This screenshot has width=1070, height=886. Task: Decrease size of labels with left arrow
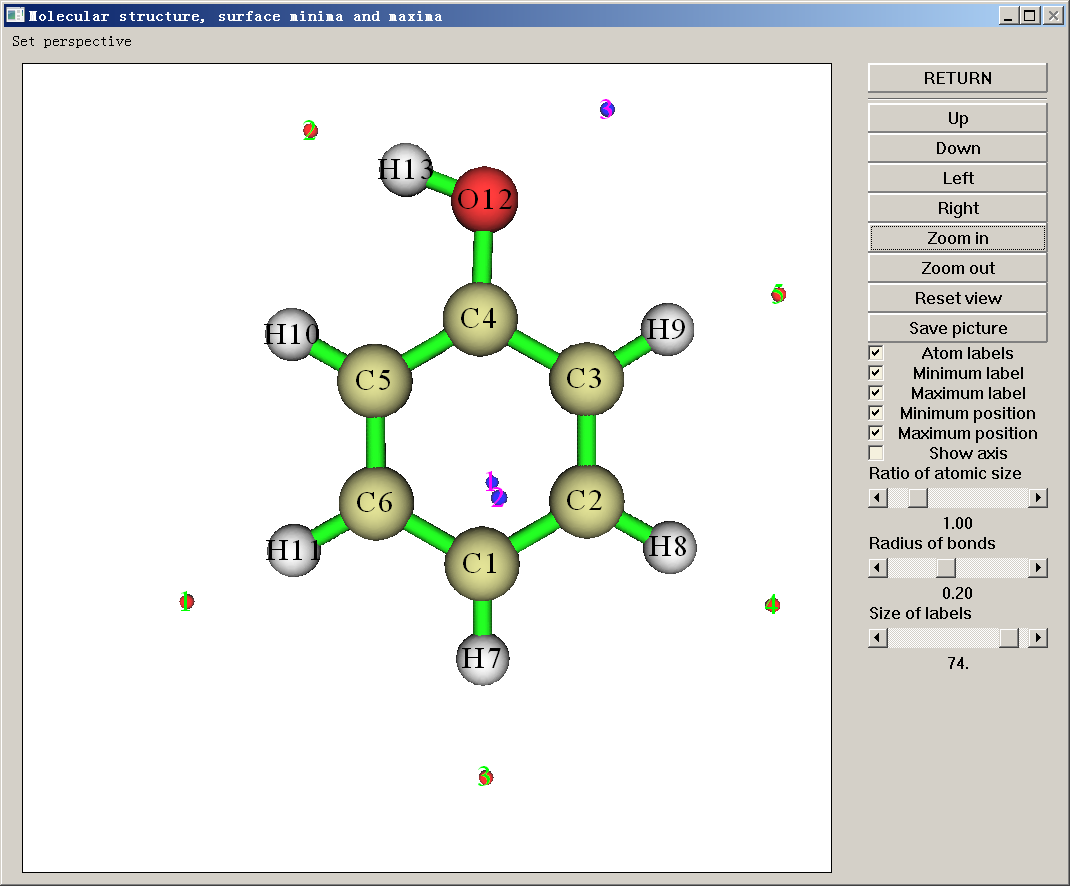[878, 638]
